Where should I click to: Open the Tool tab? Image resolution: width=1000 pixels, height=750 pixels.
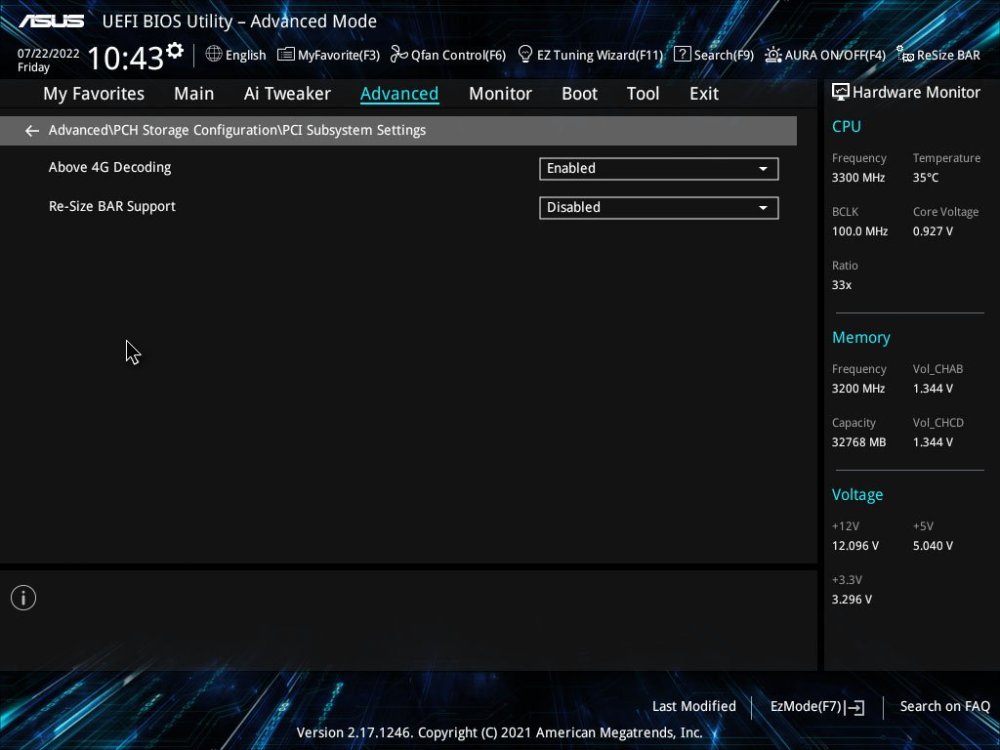643,94
